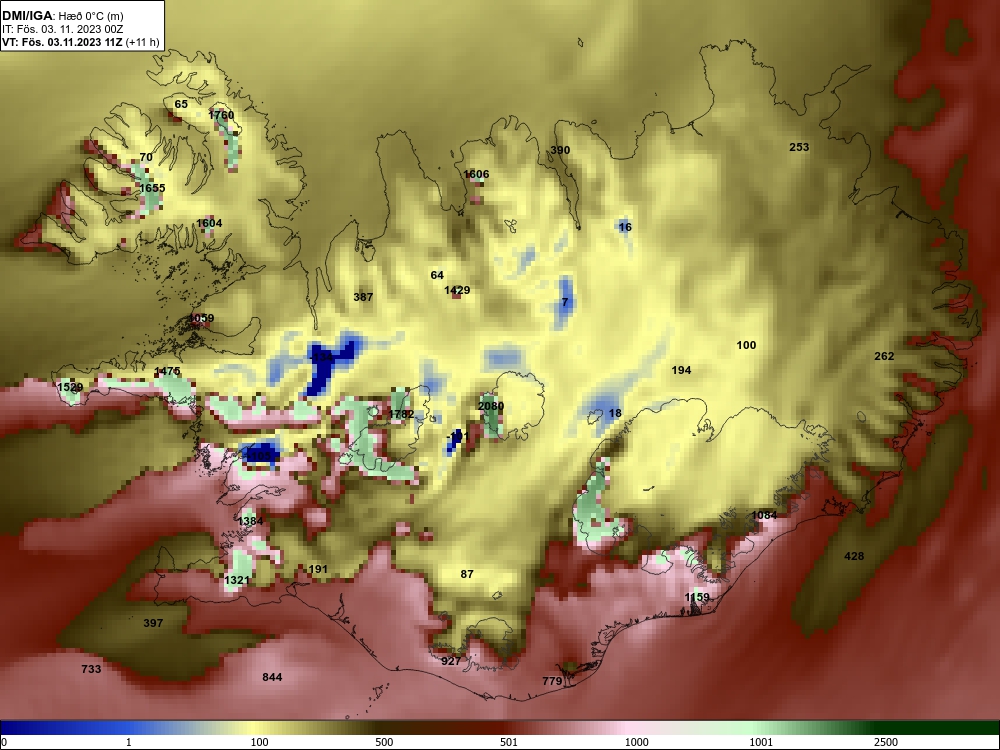The height and width of the screenshot is (750, 1000).
Task: Click the map value 397
Action: [153, 623]
